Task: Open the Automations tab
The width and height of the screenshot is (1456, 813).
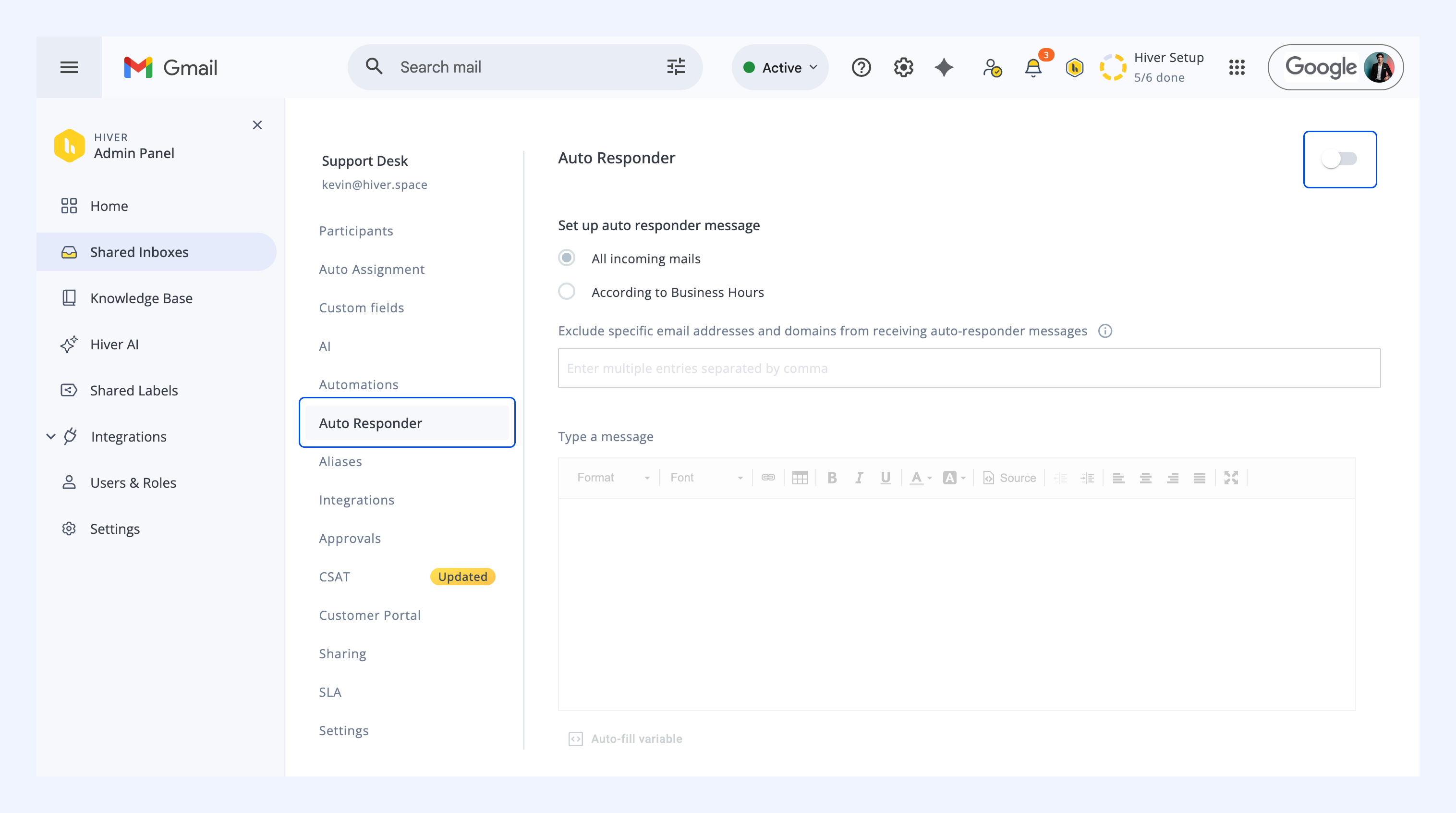Action: pyautogui.click(x=359, y=384)
